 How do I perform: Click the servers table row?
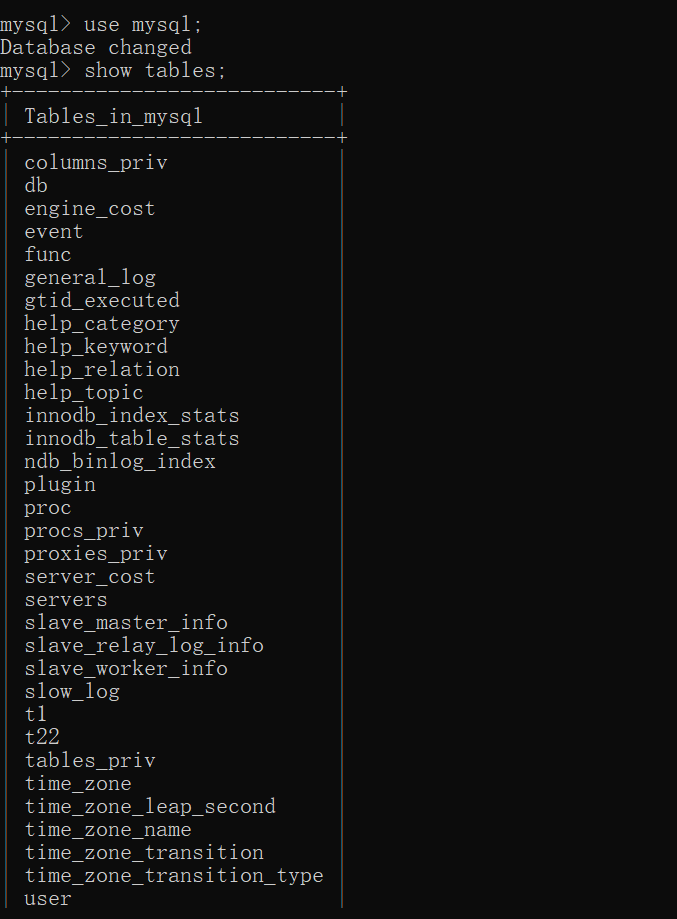(65, 599)
